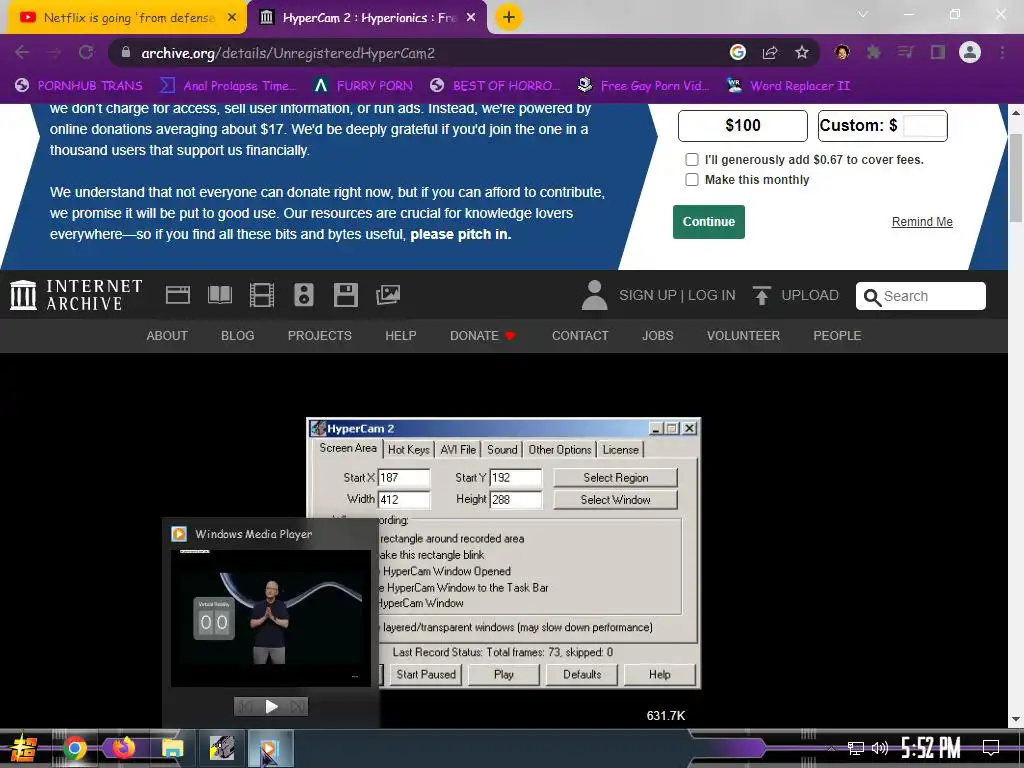
Task: Open the BLOG menu item
Action: click(238, 336)
